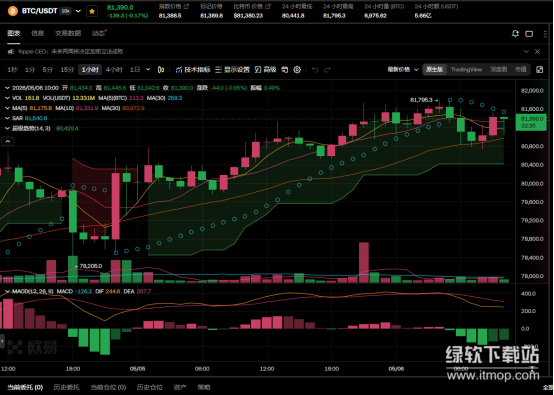Expand the news banner chevron

tap(526, 52)
